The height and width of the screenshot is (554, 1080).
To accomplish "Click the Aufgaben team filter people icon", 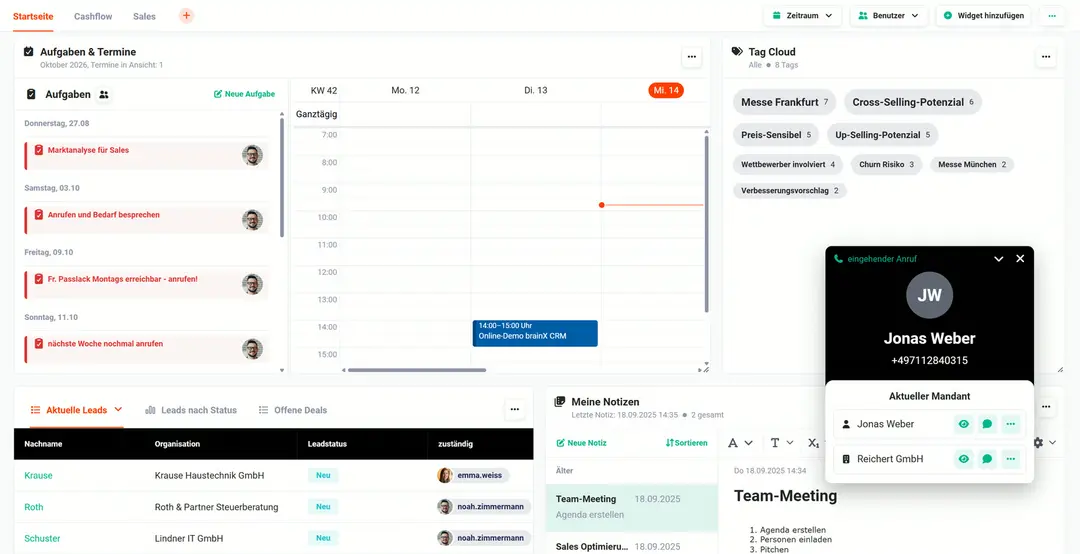I will [104, 94].
